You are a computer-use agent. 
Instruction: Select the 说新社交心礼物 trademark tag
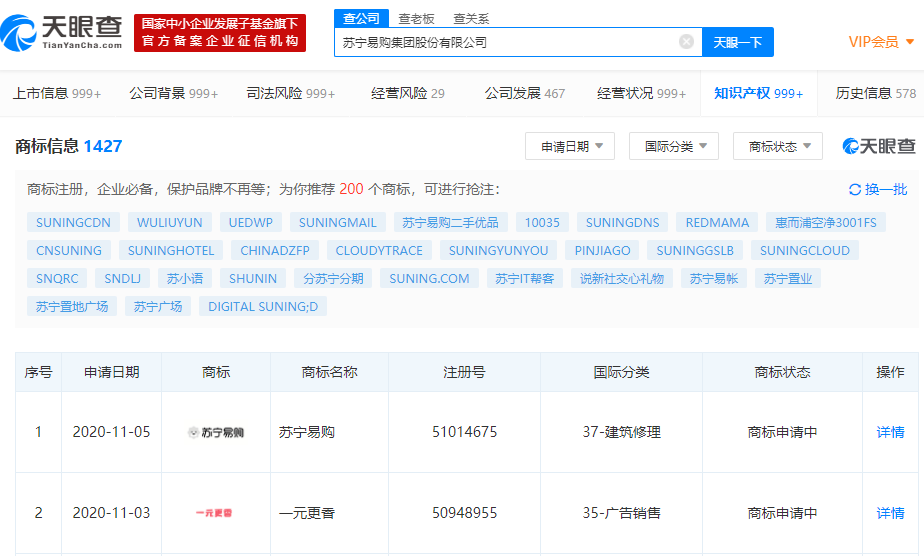(x=622, y=279)
